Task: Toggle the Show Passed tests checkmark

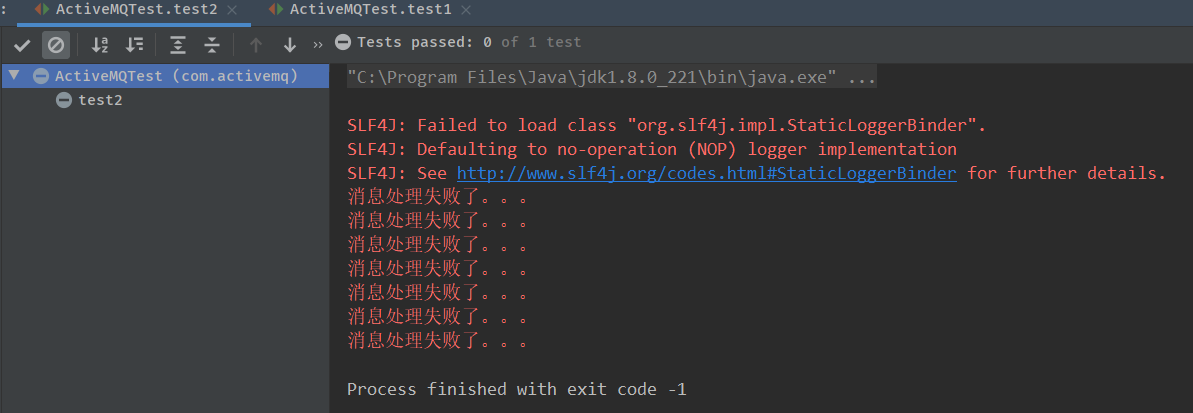Action: (22, 45)
